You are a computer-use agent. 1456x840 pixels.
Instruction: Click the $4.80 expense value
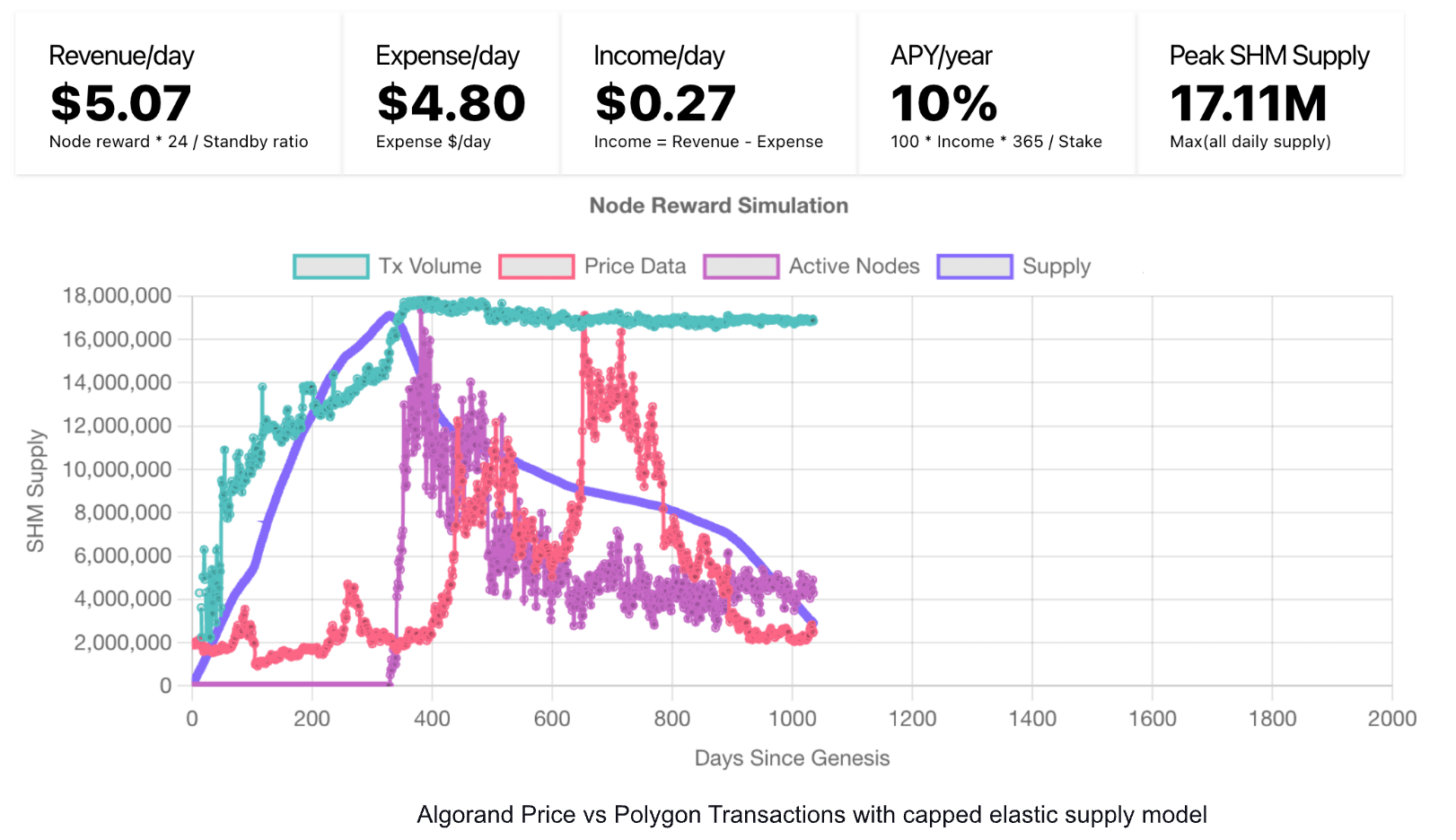pyautogui.click(x=452, y=103)
